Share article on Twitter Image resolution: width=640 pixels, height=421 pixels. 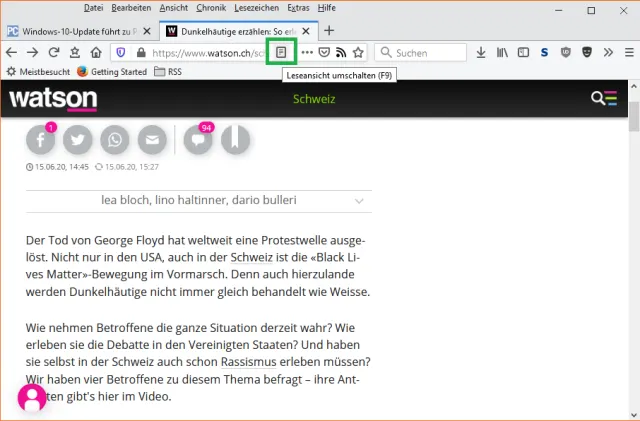[x=78, y=141]
